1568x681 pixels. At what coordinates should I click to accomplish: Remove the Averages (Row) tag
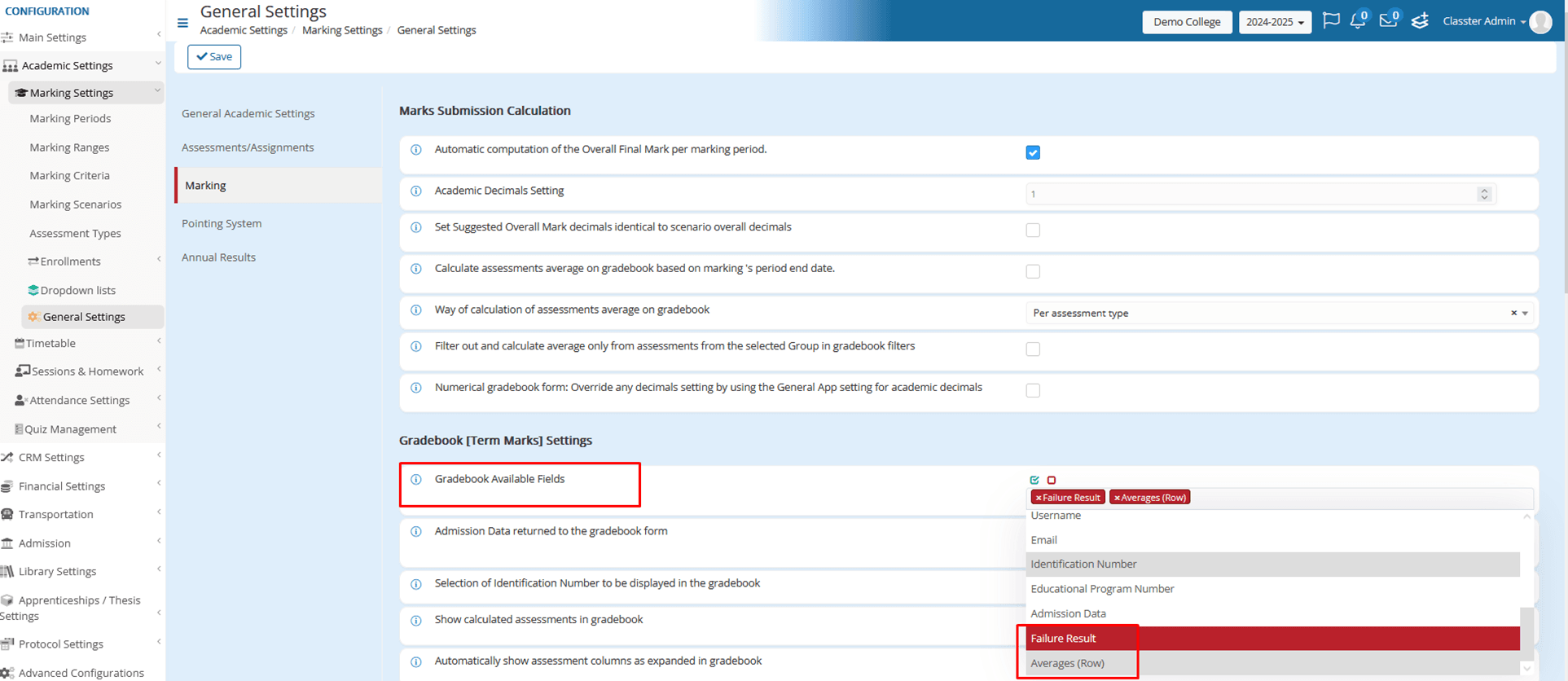click(x=1117, y=498)
